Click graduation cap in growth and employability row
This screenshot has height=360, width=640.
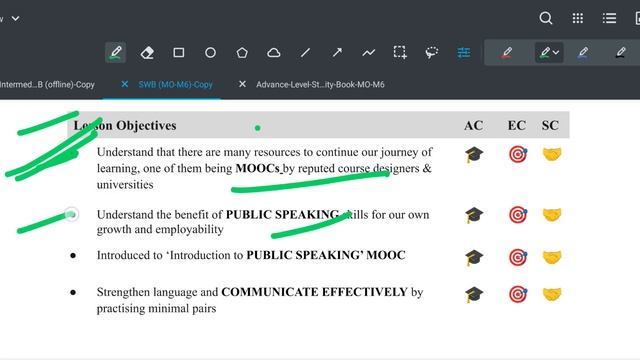[474, 215]
